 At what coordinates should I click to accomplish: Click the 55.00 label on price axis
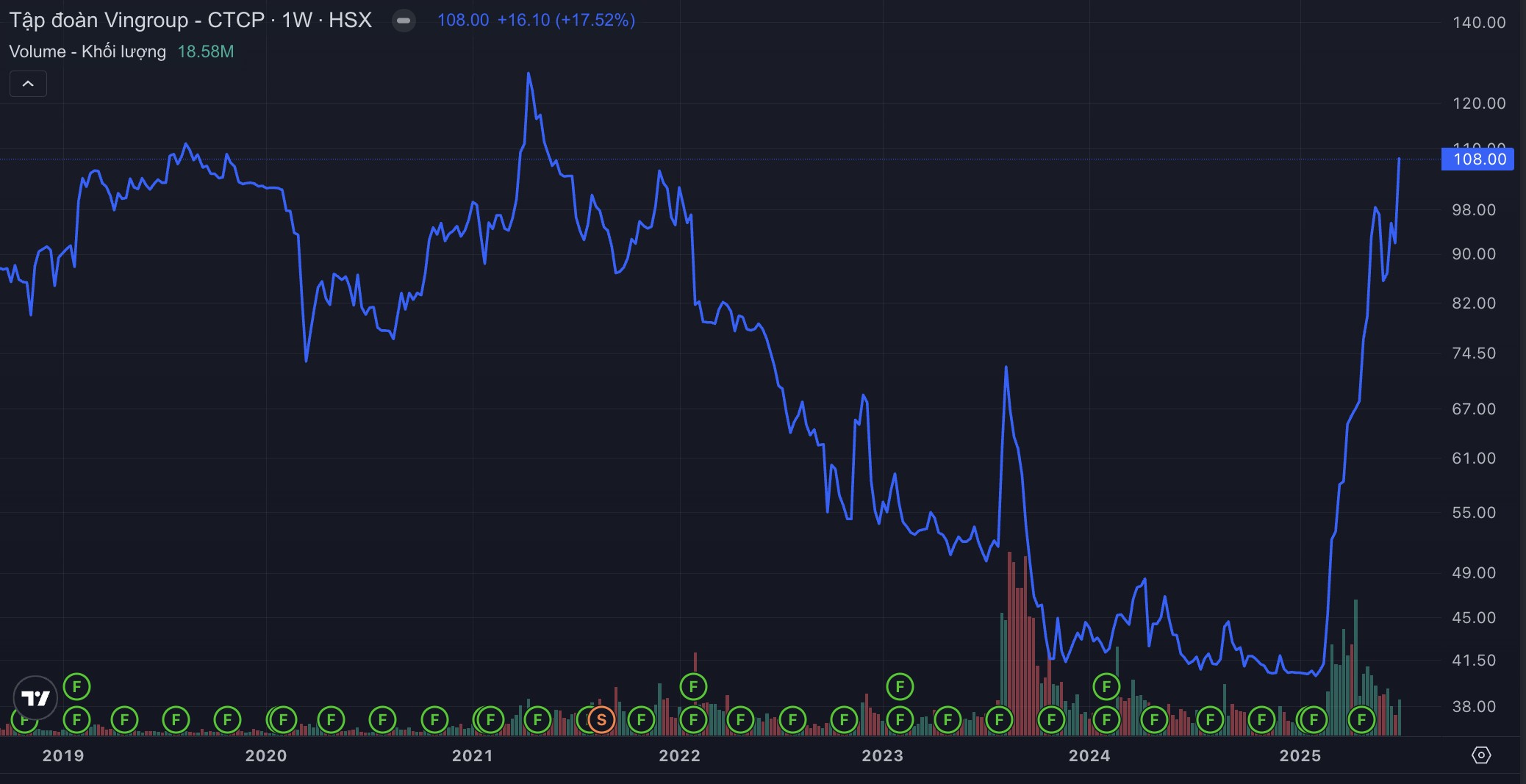tap(1474, 513)
